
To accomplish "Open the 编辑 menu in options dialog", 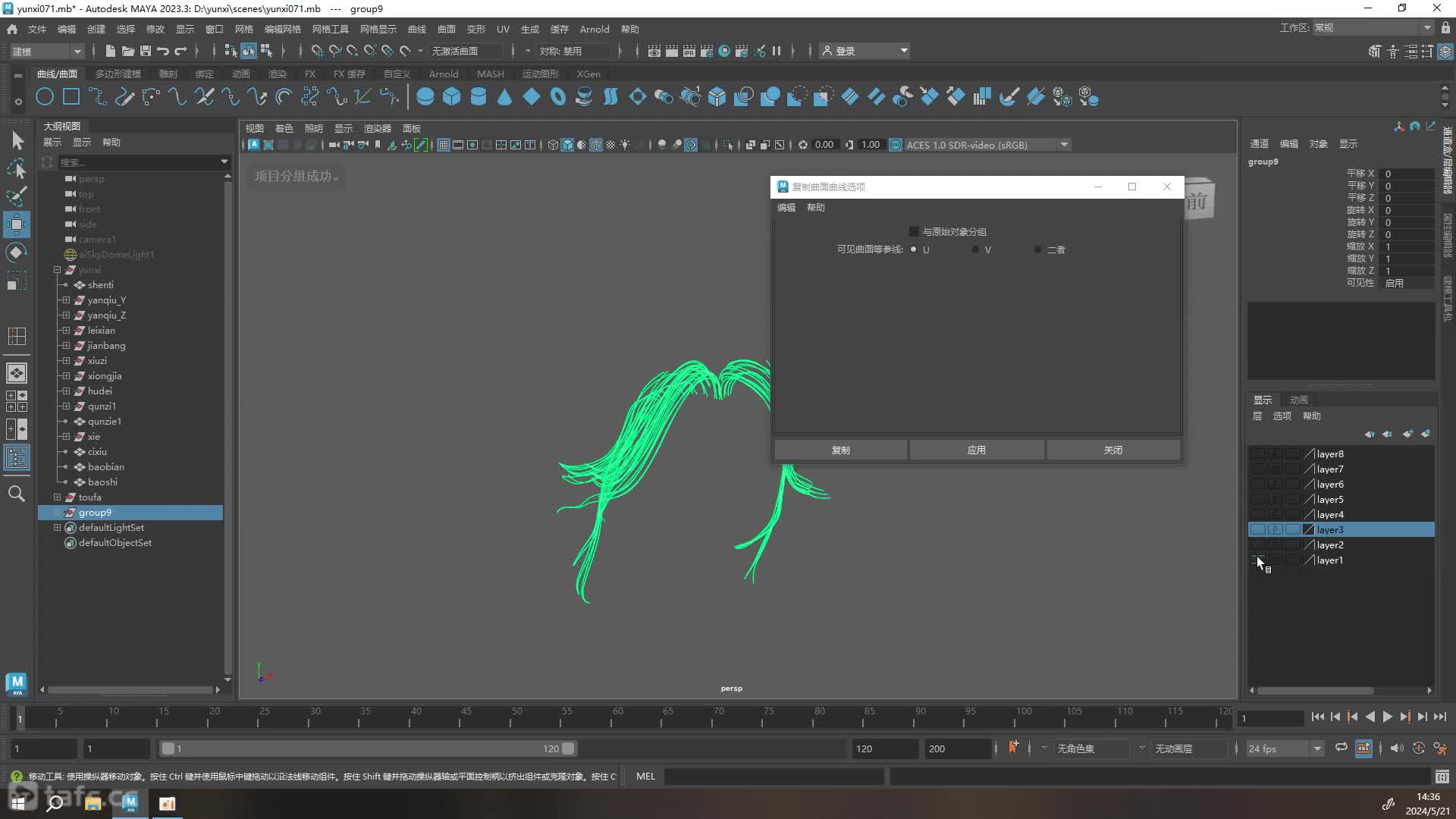I will click(786, 208).
